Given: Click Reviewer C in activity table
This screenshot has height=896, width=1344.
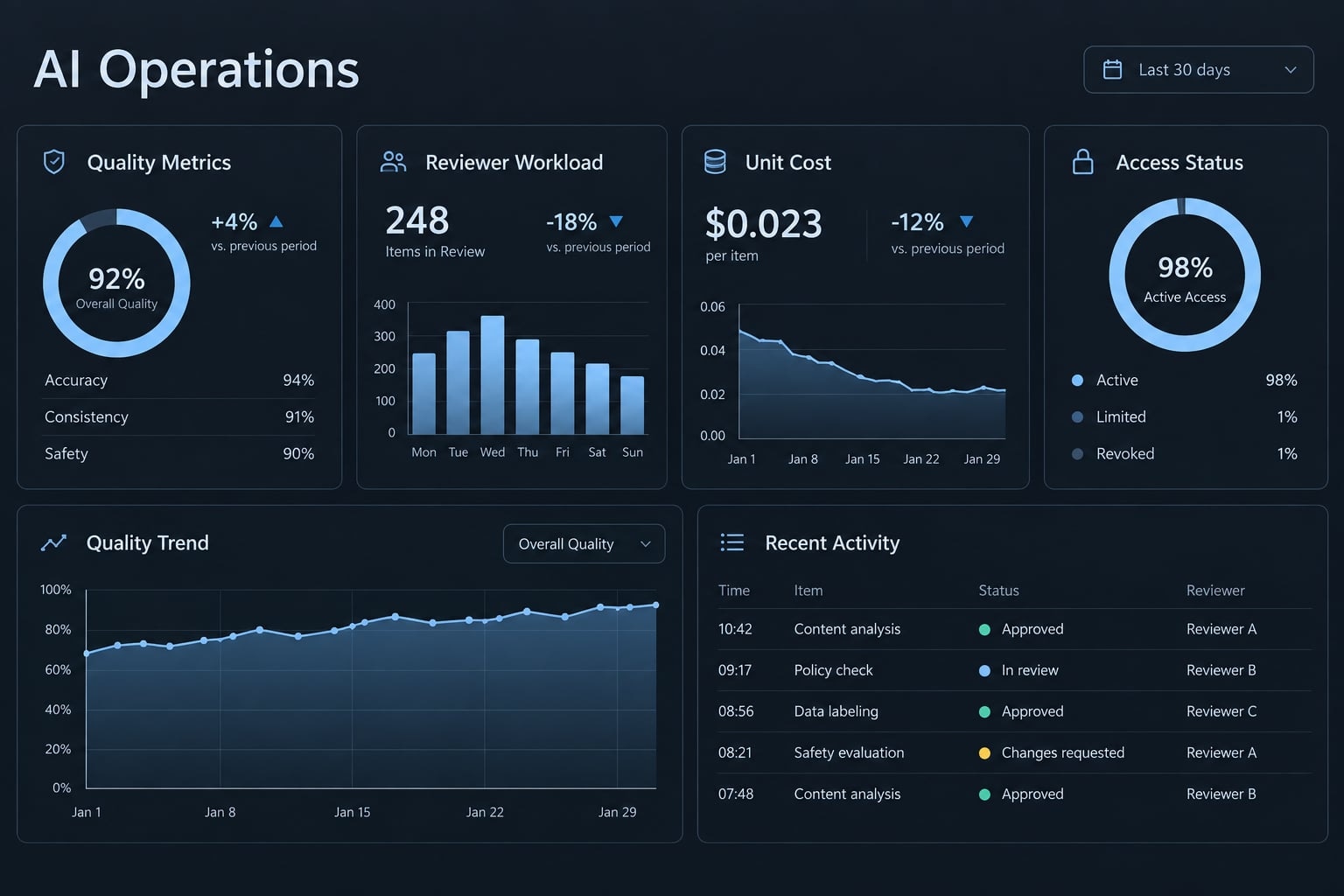Looking at the screenshot, I should pos(1221,711).
